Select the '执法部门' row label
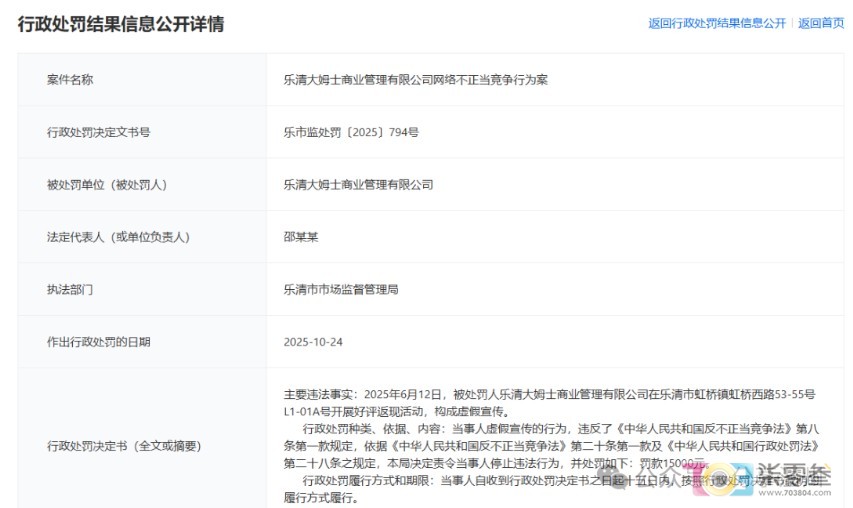The height and width of the screenshot is (508, 853). [x=70, y=289]
